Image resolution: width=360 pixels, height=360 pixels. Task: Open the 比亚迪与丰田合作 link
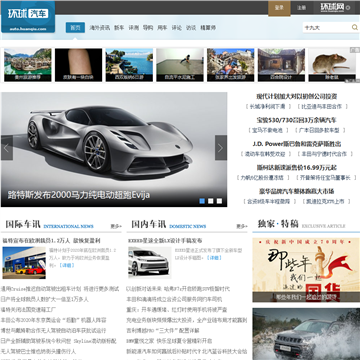pos(322,107)
